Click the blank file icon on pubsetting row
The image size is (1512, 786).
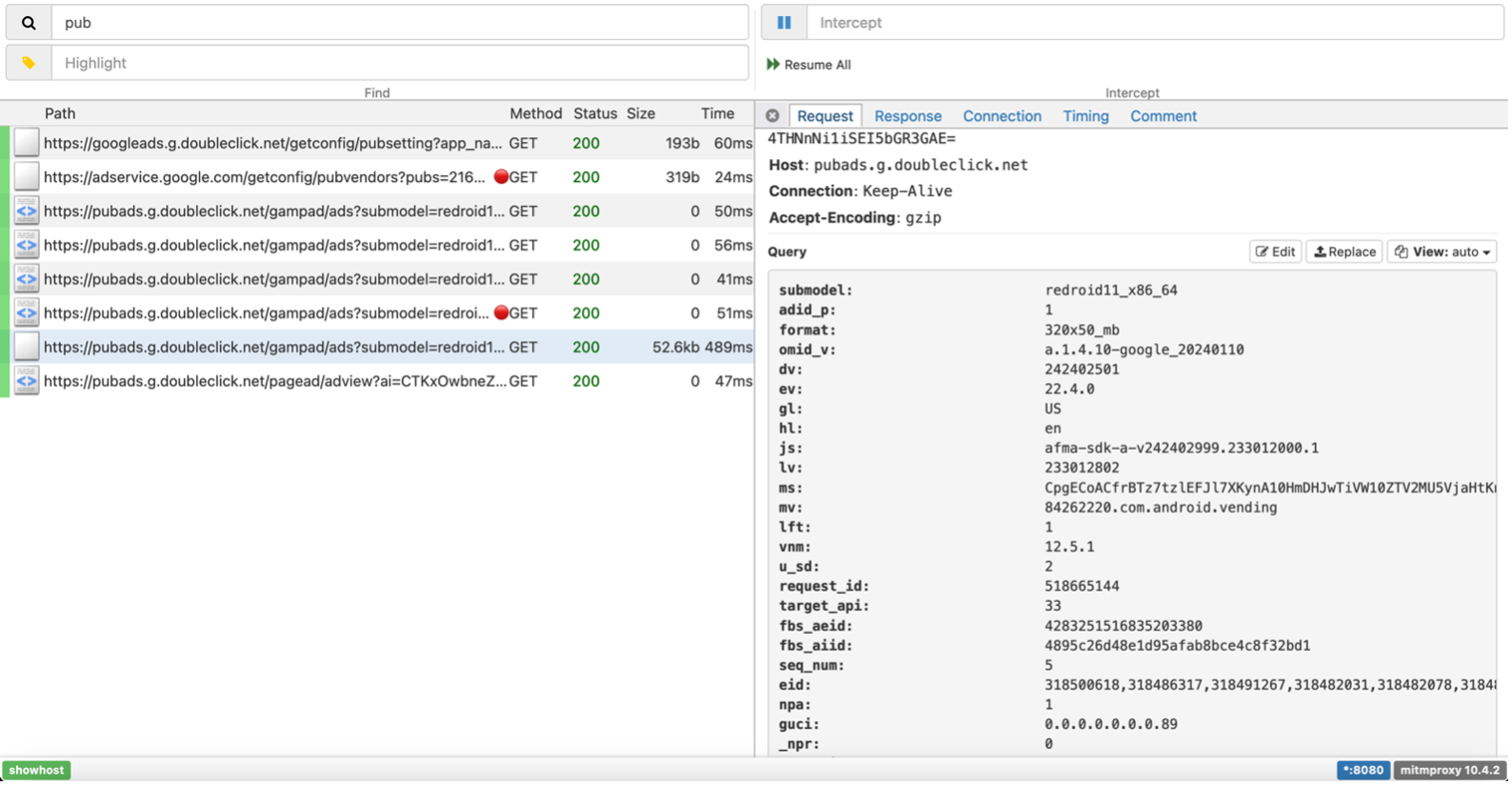click(x=27, y=143)
